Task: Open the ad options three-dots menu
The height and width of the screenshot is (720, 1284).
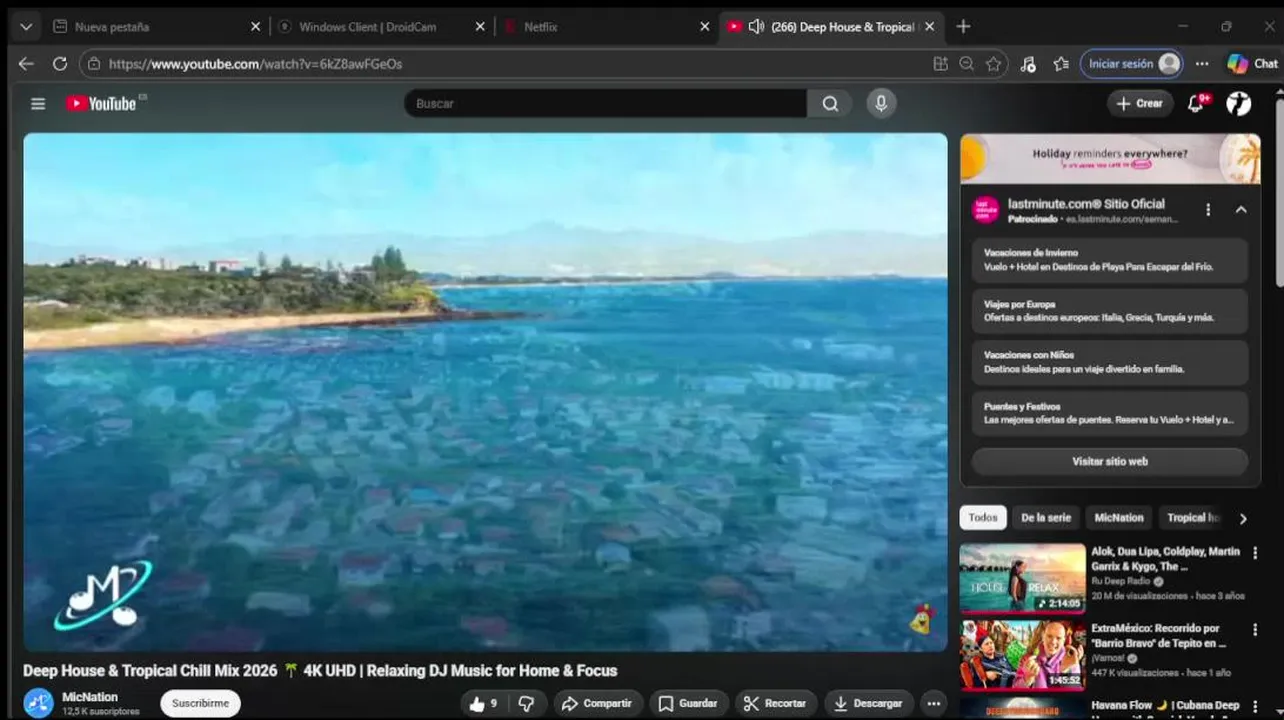Action: pyautogui.click(x=1208, y=210)
